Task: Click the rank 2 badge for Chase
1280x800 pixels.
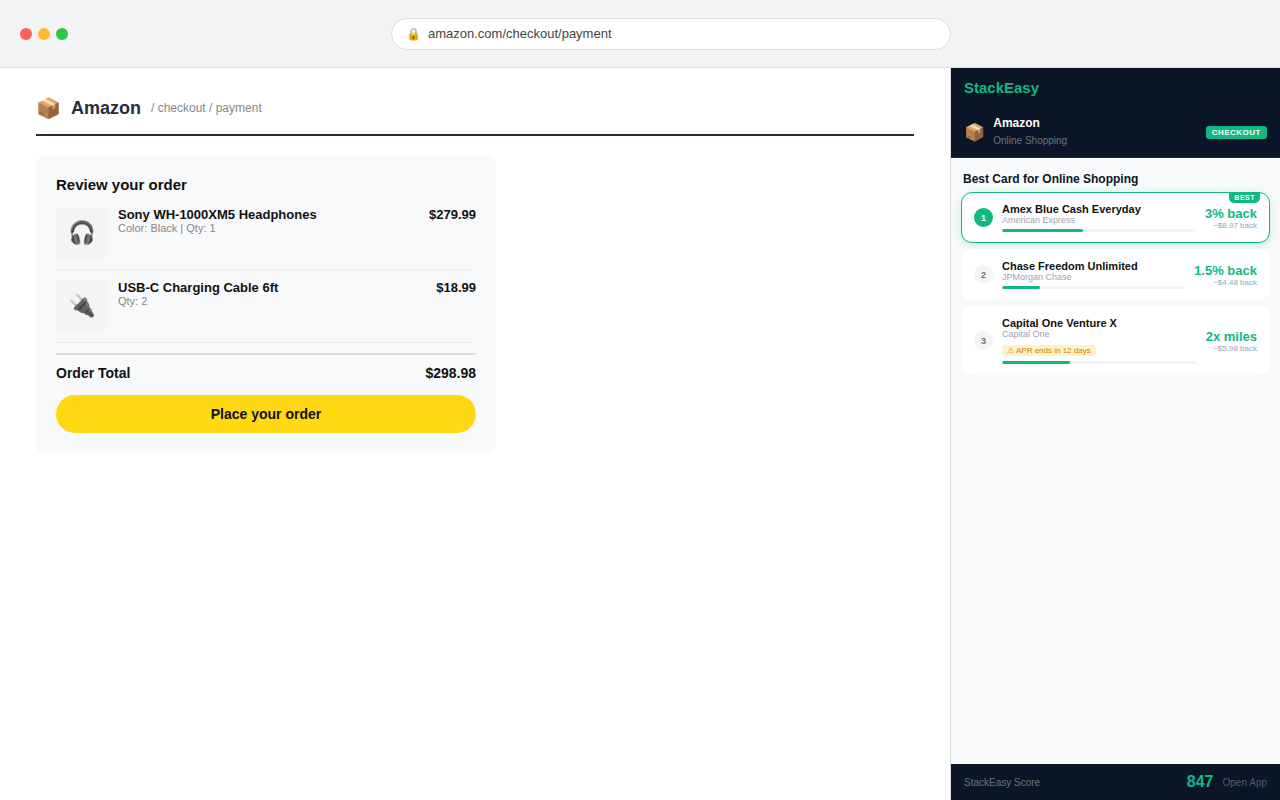Action: click(983, 275)
